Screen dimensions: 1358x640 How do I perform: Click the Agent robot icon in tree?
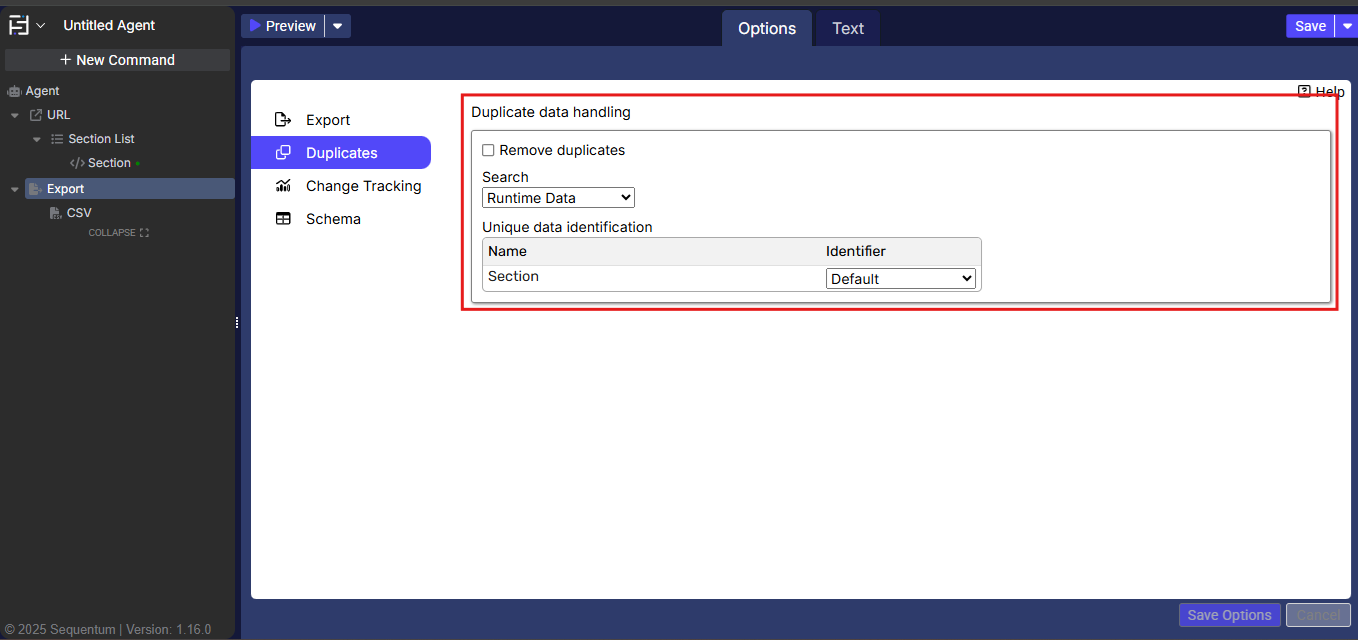[14, 91]
